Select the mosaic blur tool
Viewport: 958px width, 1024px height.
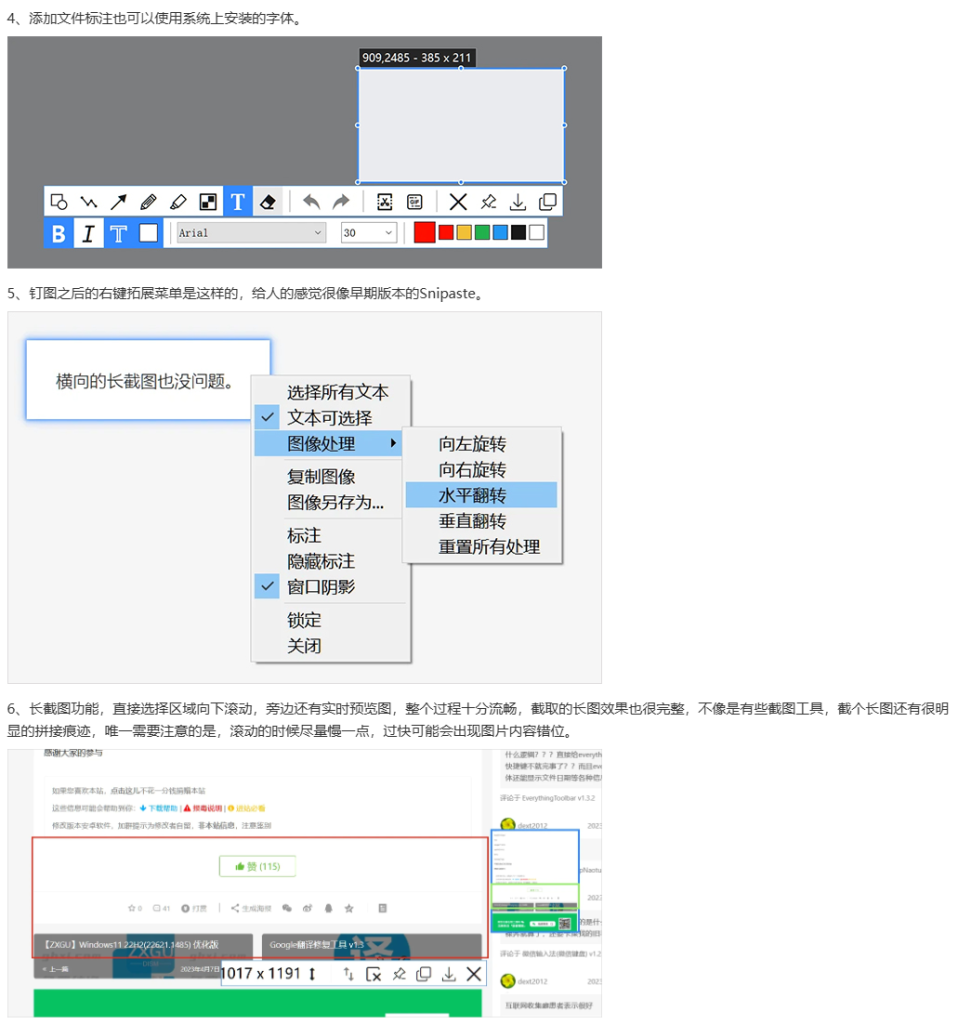208,201
